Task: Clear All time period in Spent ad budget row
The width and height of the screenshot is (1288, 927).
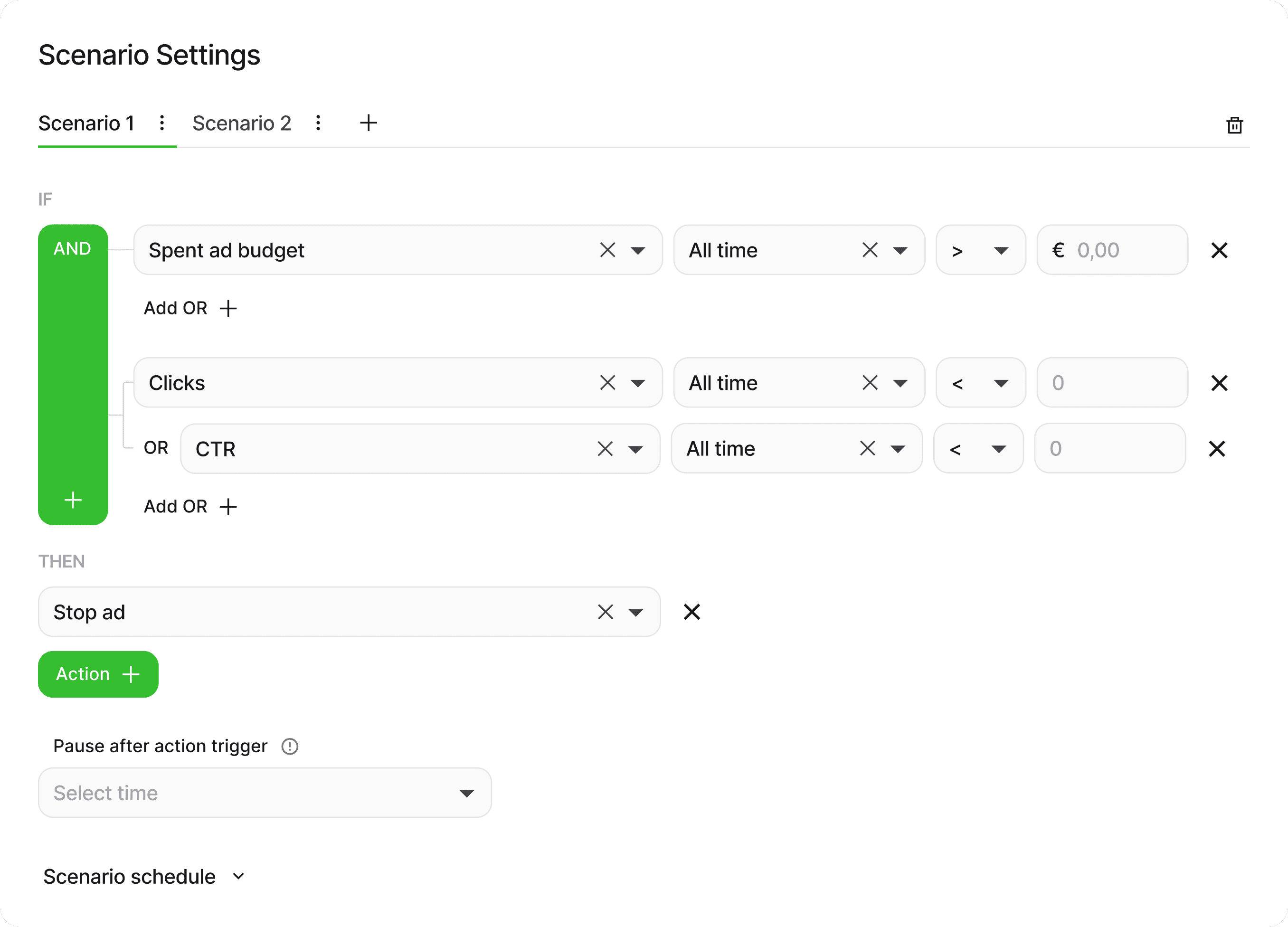Action: 870,250
